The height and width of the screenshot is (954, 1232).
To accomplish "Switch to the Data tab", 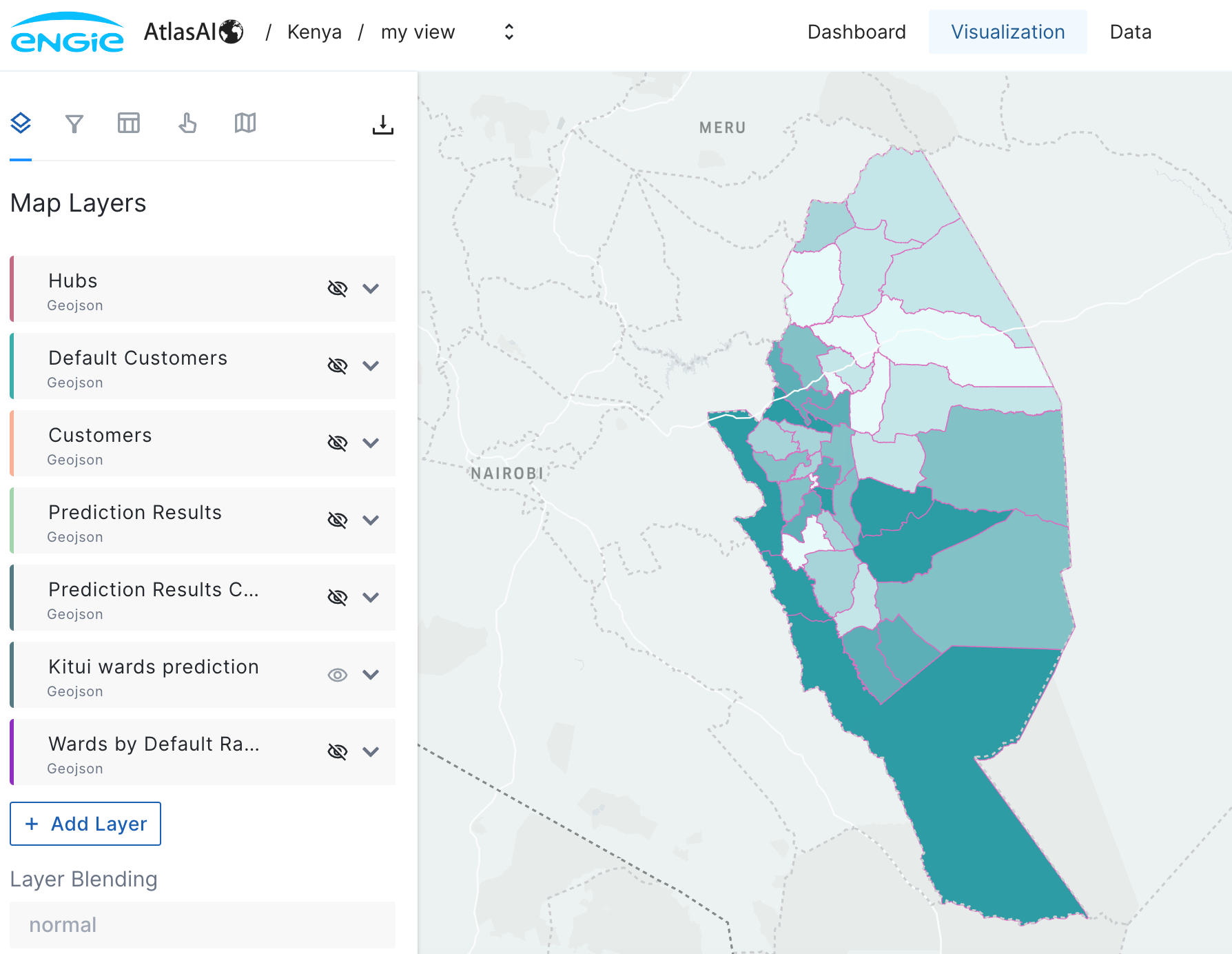I will (x=1130, y=32).
